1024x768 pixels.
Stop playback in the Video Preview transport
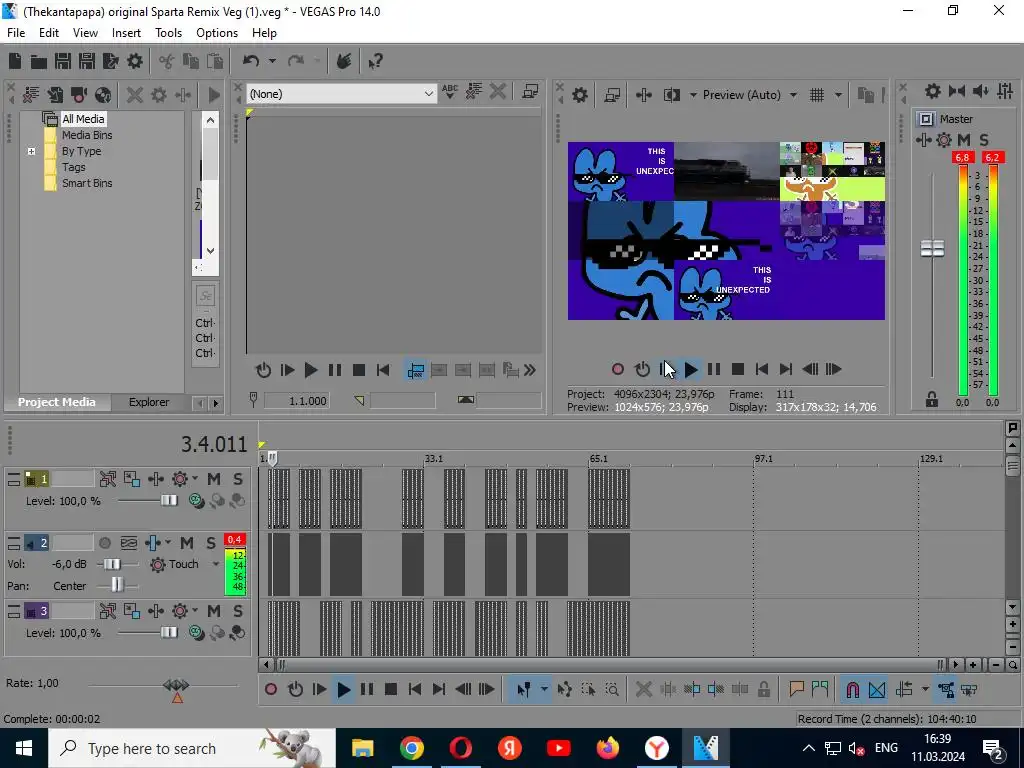[x=738, y=370]
